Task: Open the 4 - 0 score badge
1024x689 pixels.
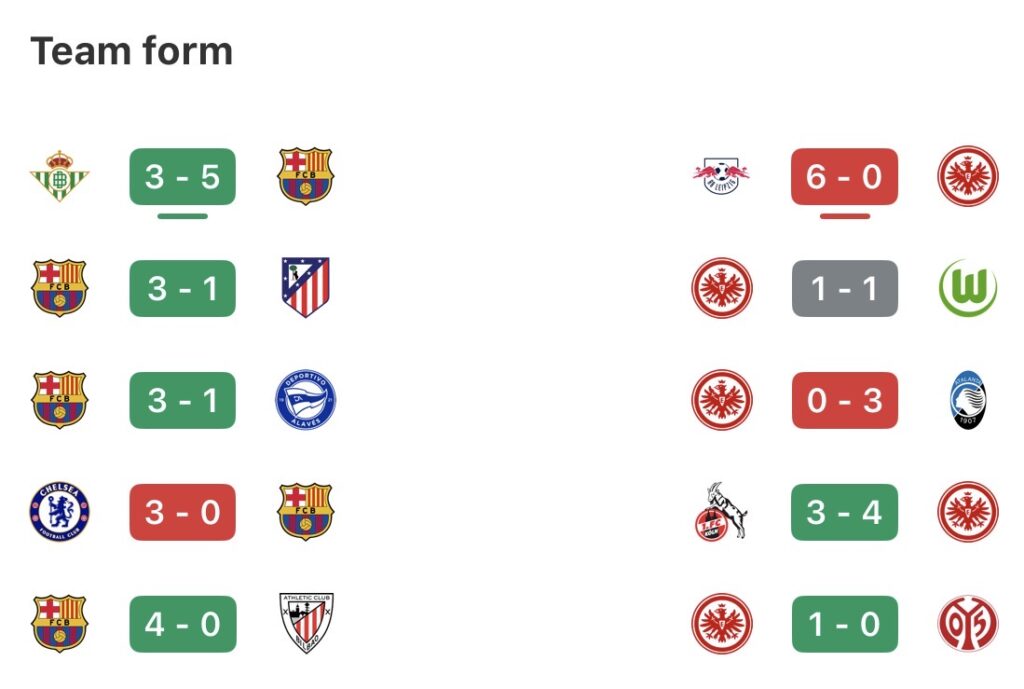Action: pyautogui.click(x=182, y=624)
